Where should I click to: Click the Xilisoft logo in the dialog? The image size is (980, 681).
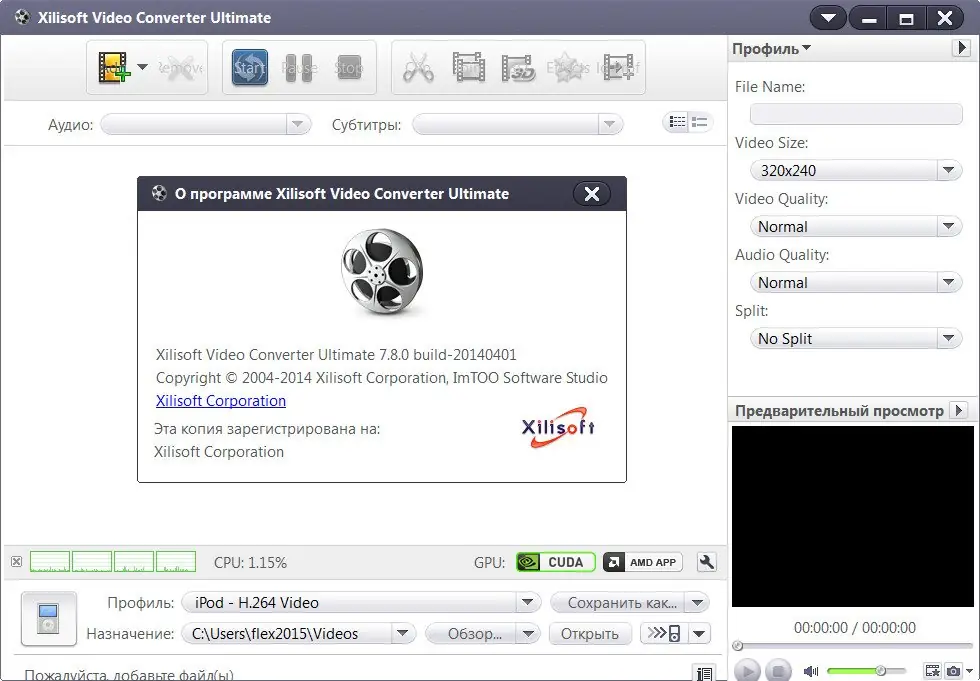558,427
